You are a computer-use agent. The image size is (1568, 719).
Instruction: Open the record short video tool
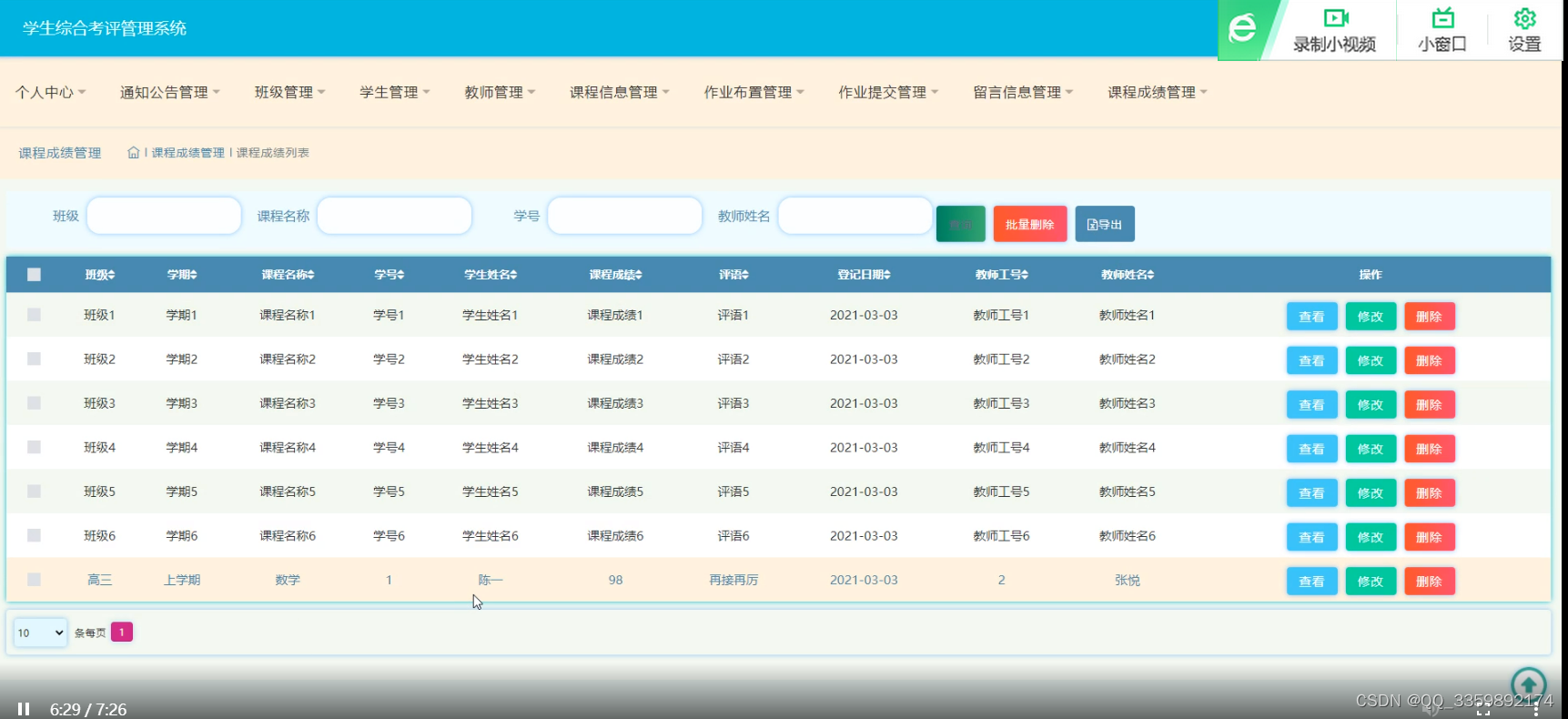(1334, 30)
